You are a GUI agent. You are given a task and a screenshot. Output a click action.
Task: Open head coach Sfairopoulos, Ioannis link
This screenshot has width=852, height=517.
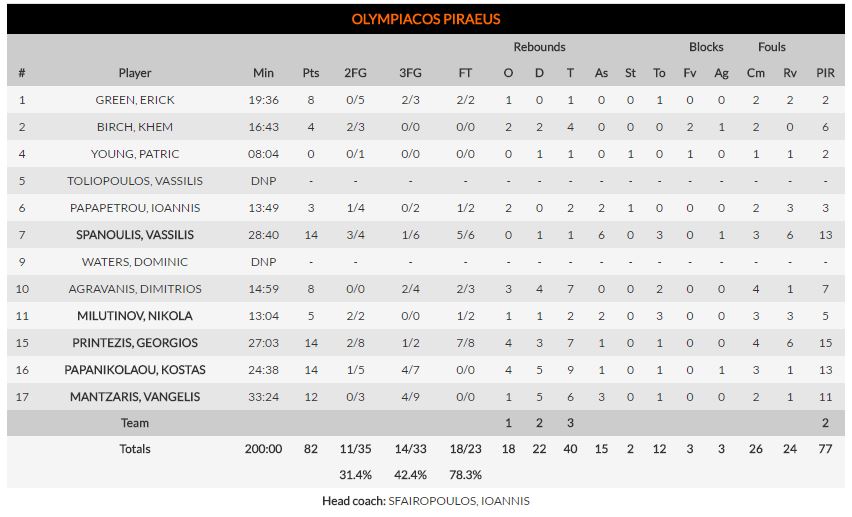[x=458, y=501]
